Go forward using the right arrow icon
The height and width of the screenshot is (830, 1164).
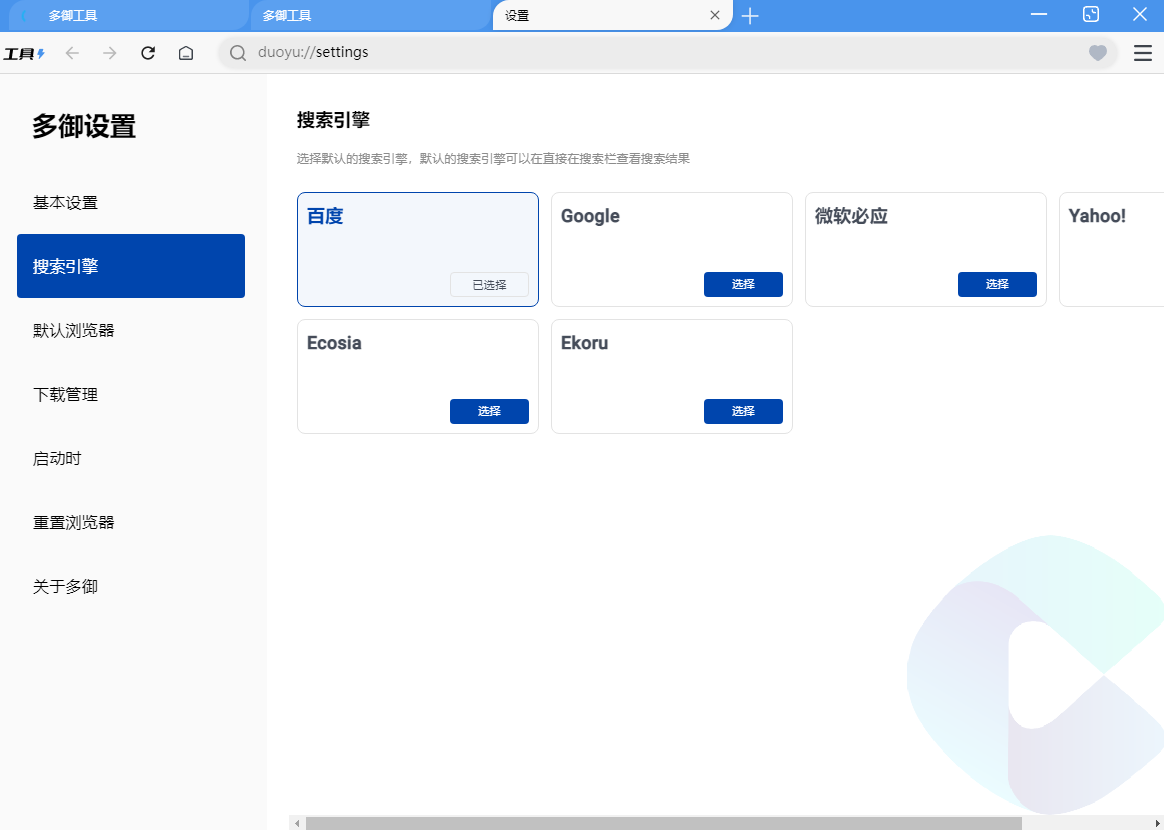click(x=109, y=53)
